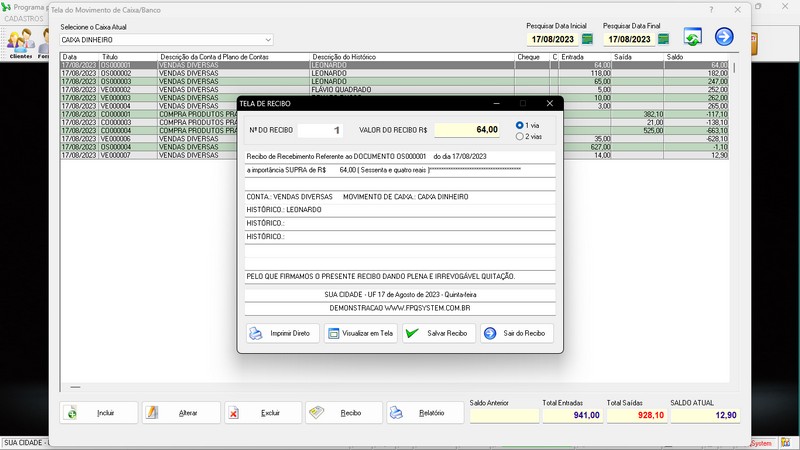Click the Pesquisar Data Inicial date field
This screenshot has height=450, width=800.
553,39
